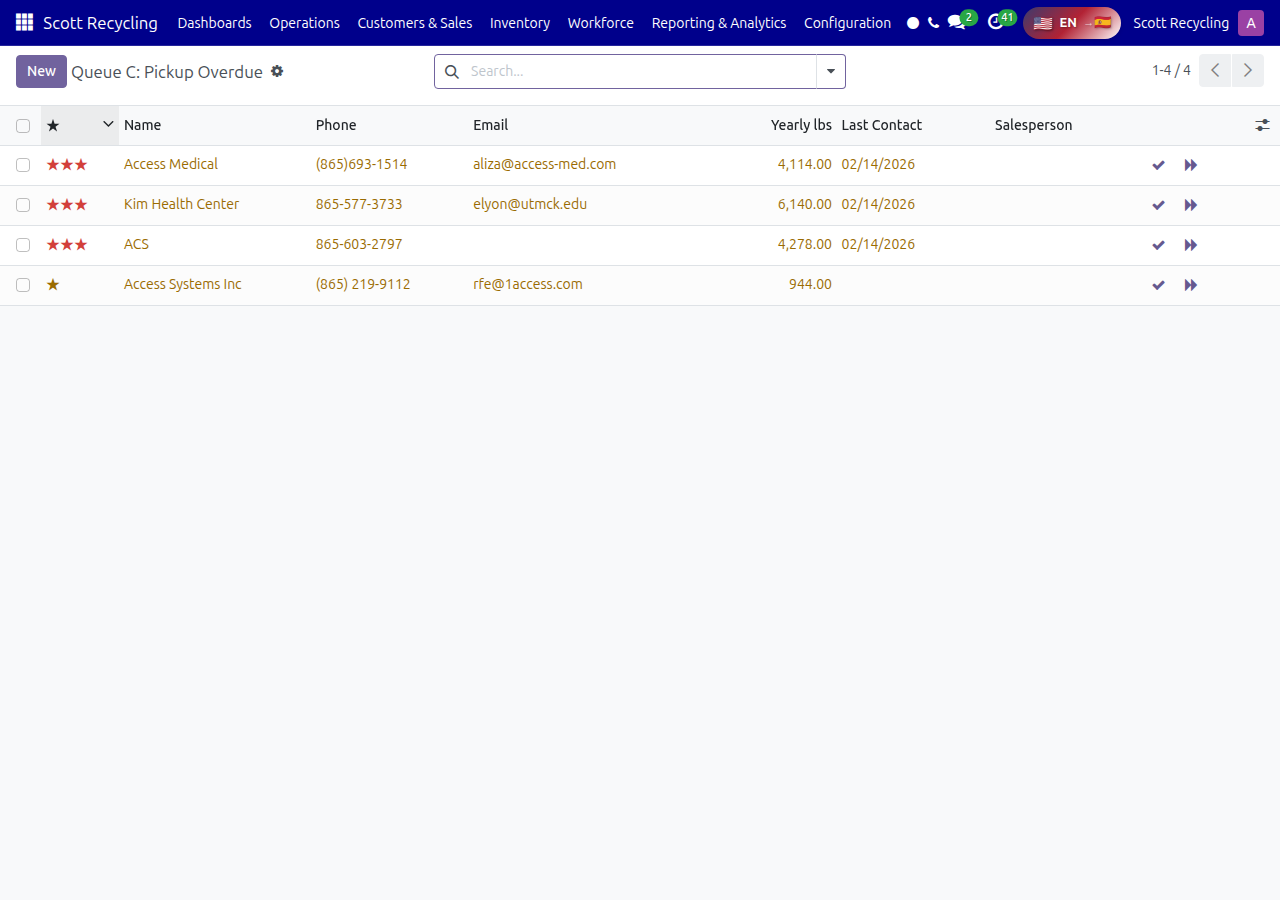This screenshot has height=900, width=1280.
Task: Click phone number (865)693-1514
Action: [361, 164]
